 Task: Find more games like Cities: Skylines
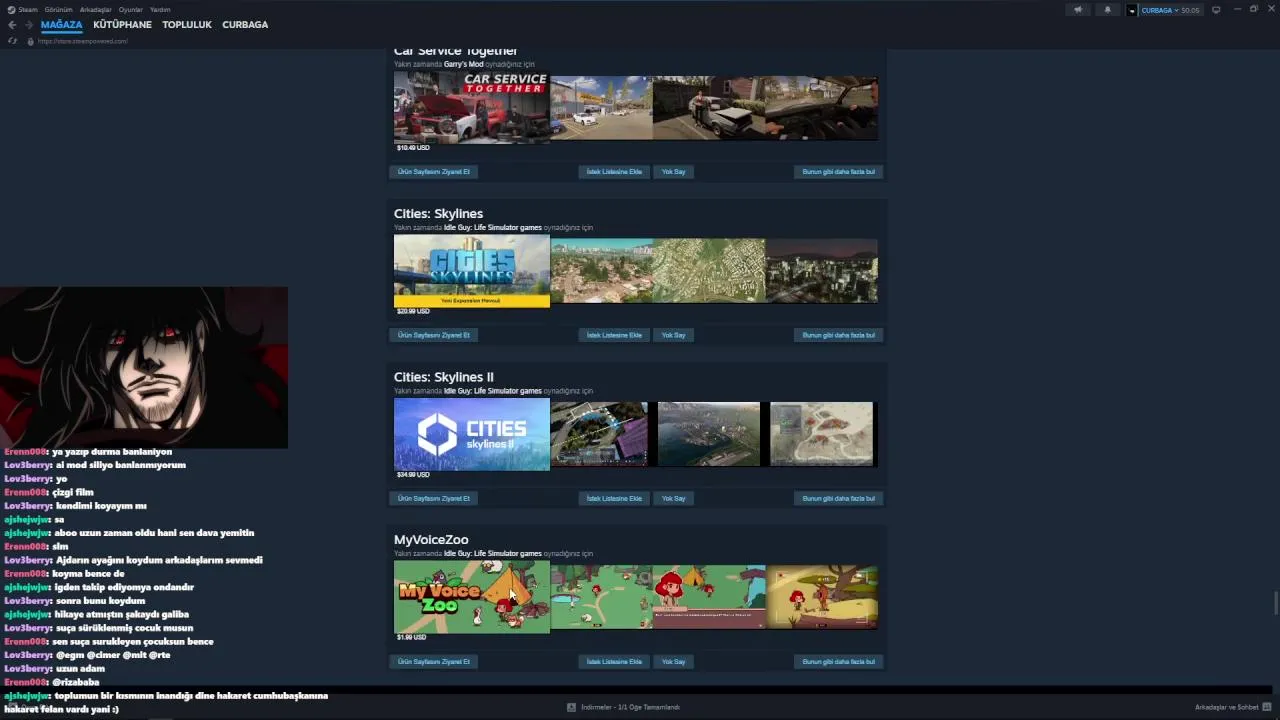coord(838,335)
